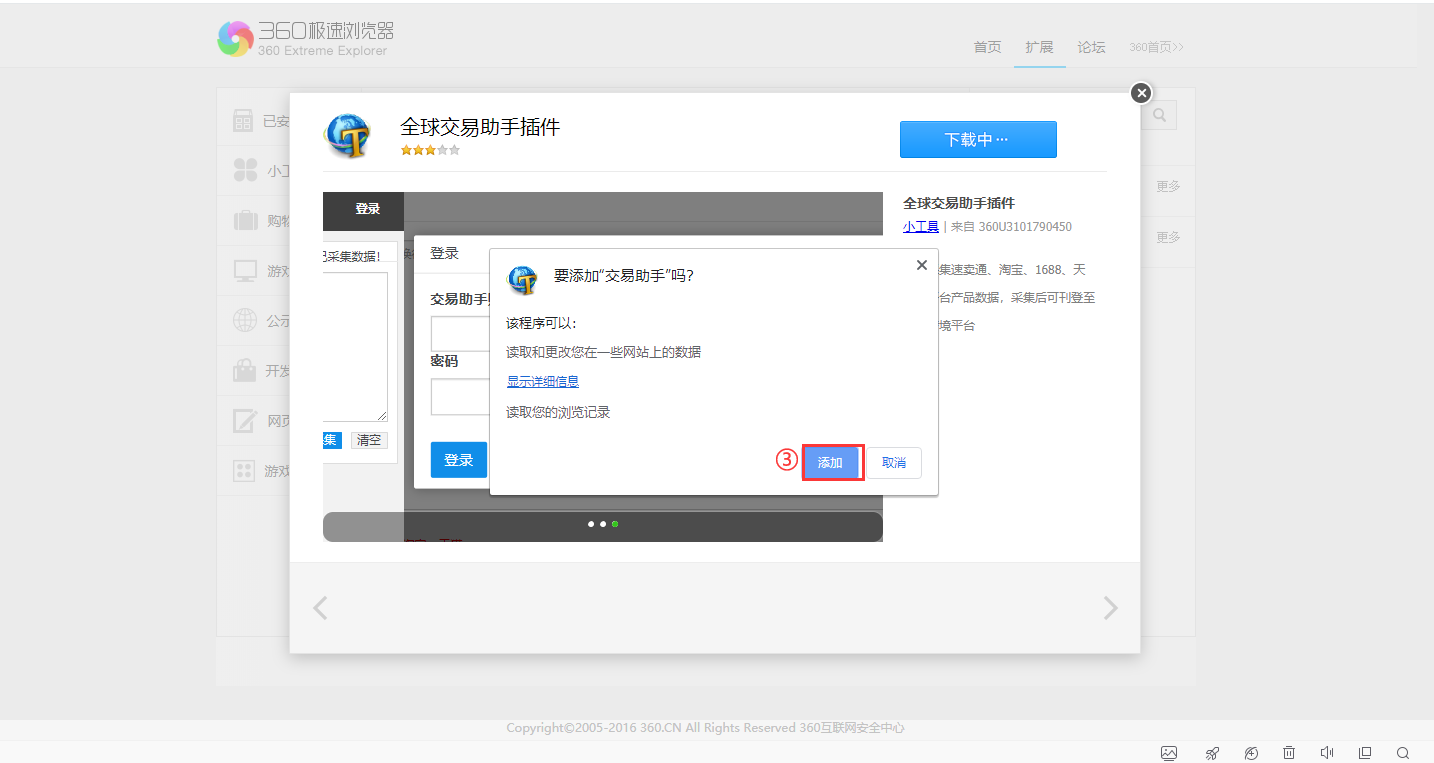1434x763 pixels.
Task: Click the 清空 button in the preview image
Action: [x=369, y=440]
